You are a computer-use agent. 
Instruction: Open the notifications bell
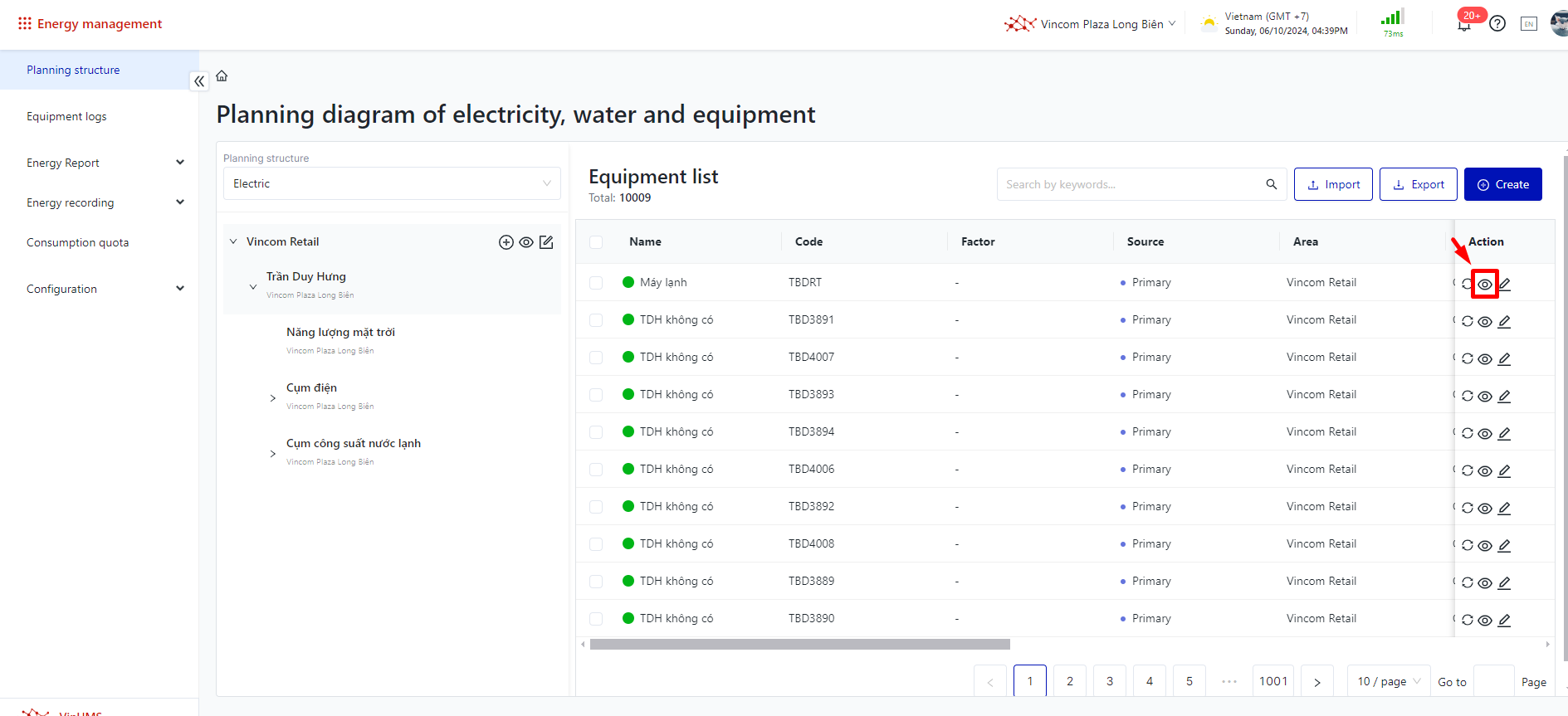click(x=1464, y=24)
